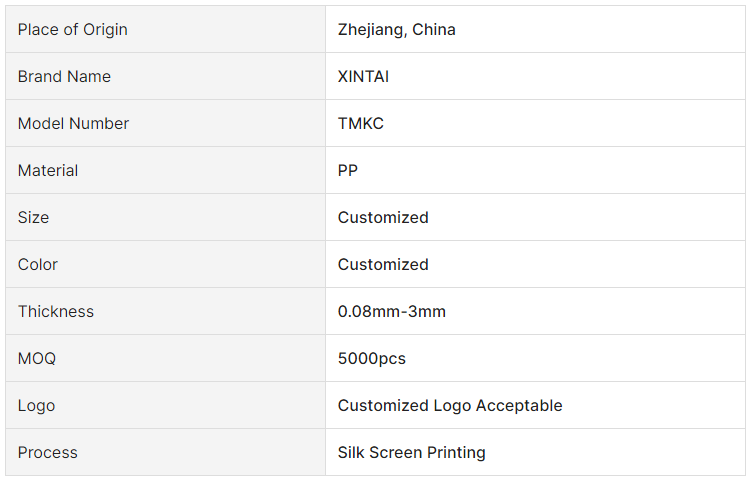Click the Place of Origin label cell
This screenshot has width=755, height=483.
165,29
